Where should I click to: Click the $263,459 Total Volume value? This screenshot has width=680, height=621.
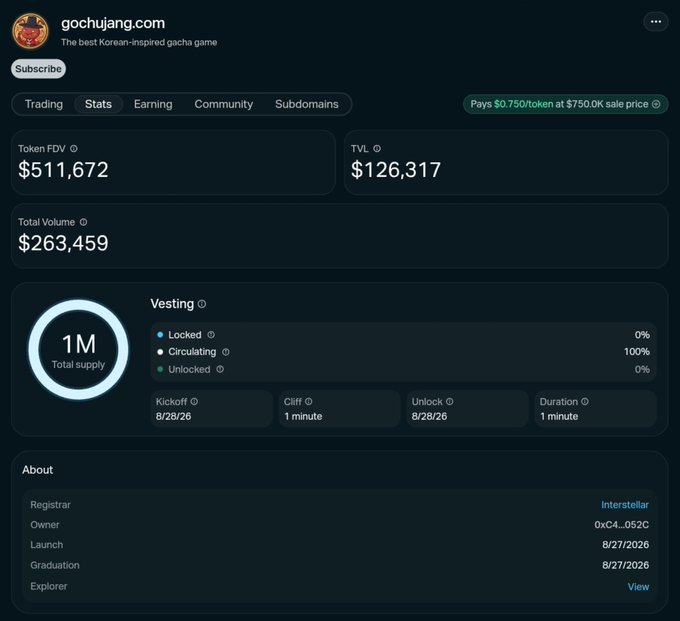click(x=63, y=243)
